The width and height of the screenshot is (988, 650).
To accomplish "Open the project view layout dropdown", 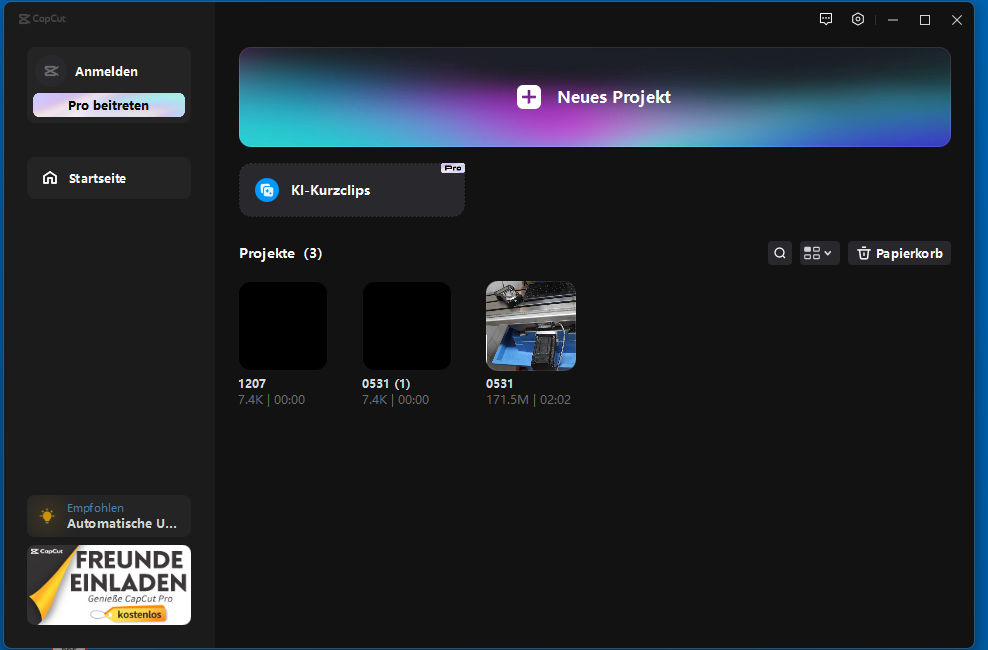I will [818, 252].
